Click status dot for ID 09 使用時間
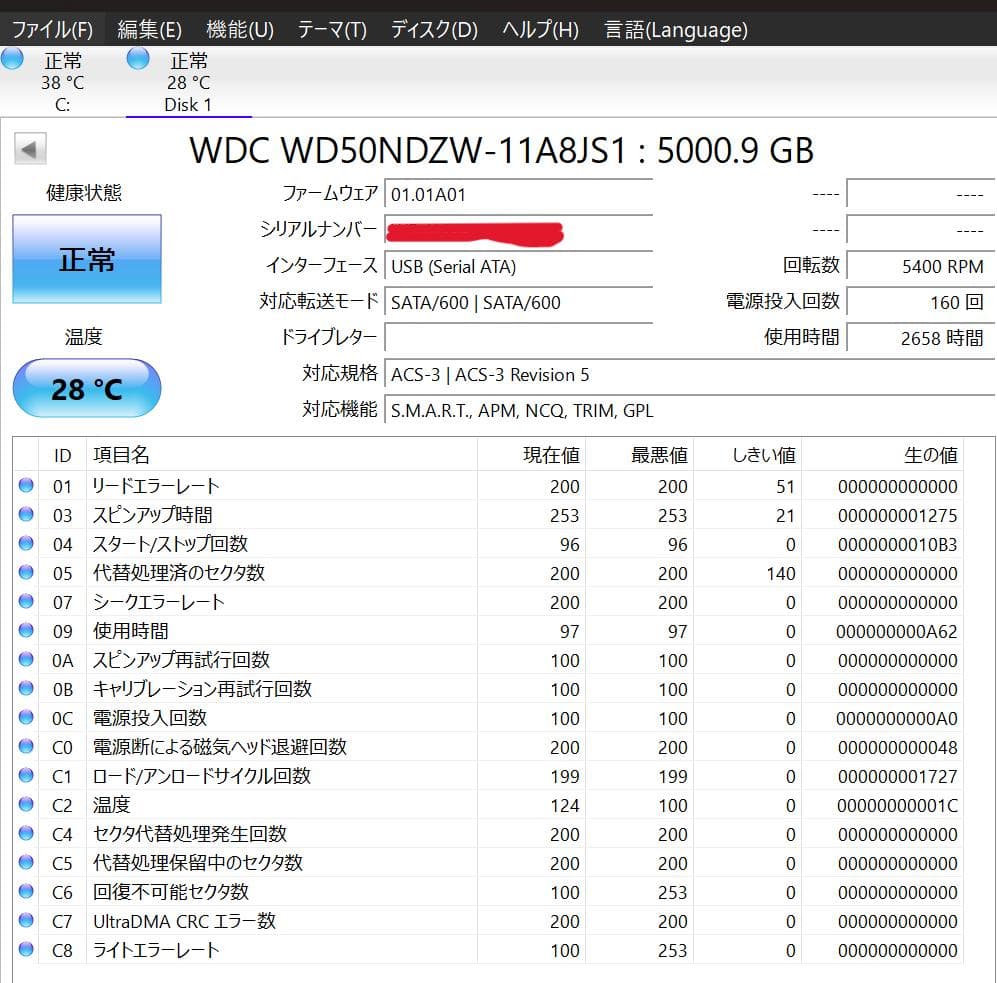Viewport: 997px width, 983px height. [x=26, y=630]
